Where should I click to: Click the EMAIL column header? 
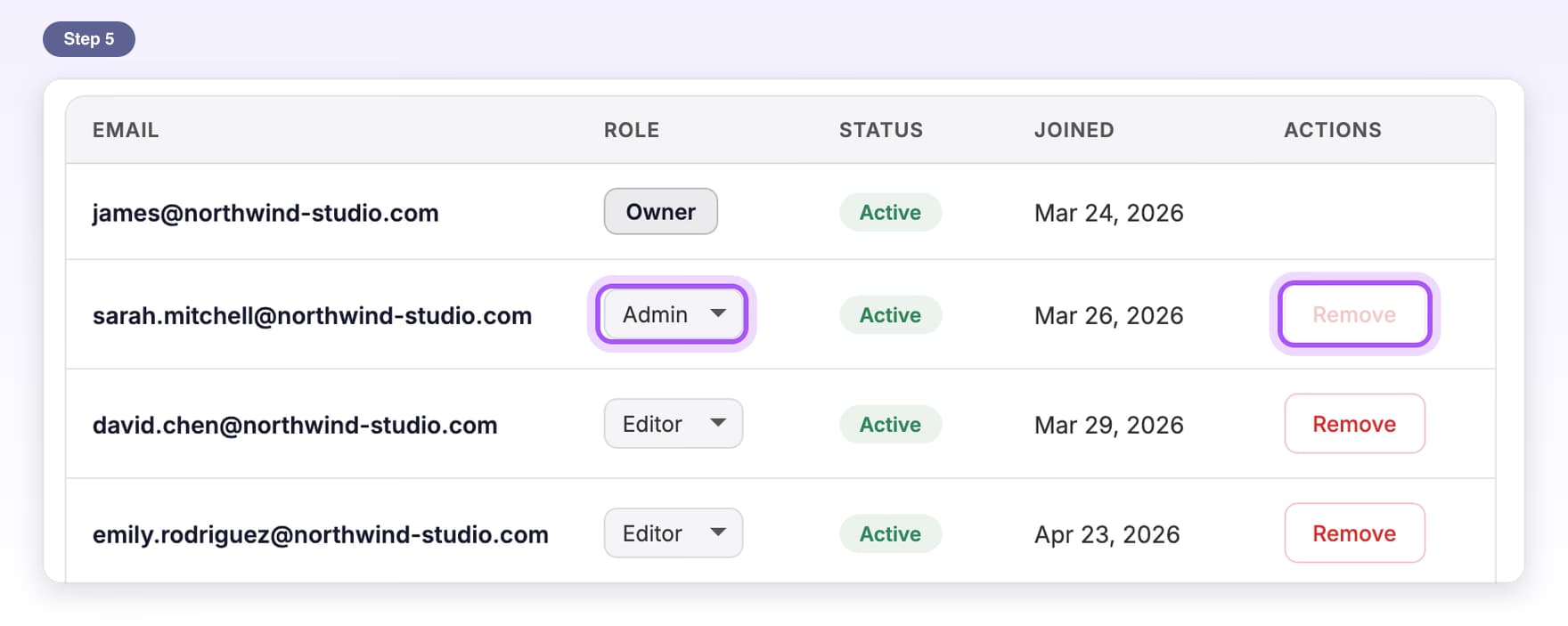coord(126,130)
